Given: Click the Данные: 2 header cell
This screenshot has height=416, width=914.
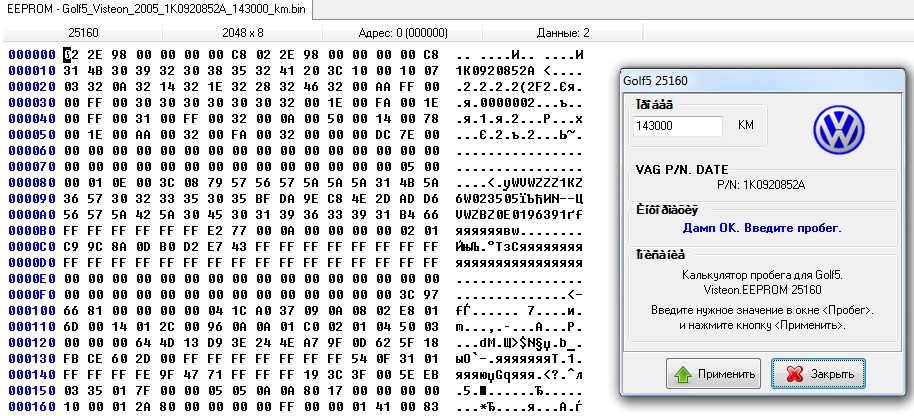Looking at the screenshot, I should pos(563,33).
